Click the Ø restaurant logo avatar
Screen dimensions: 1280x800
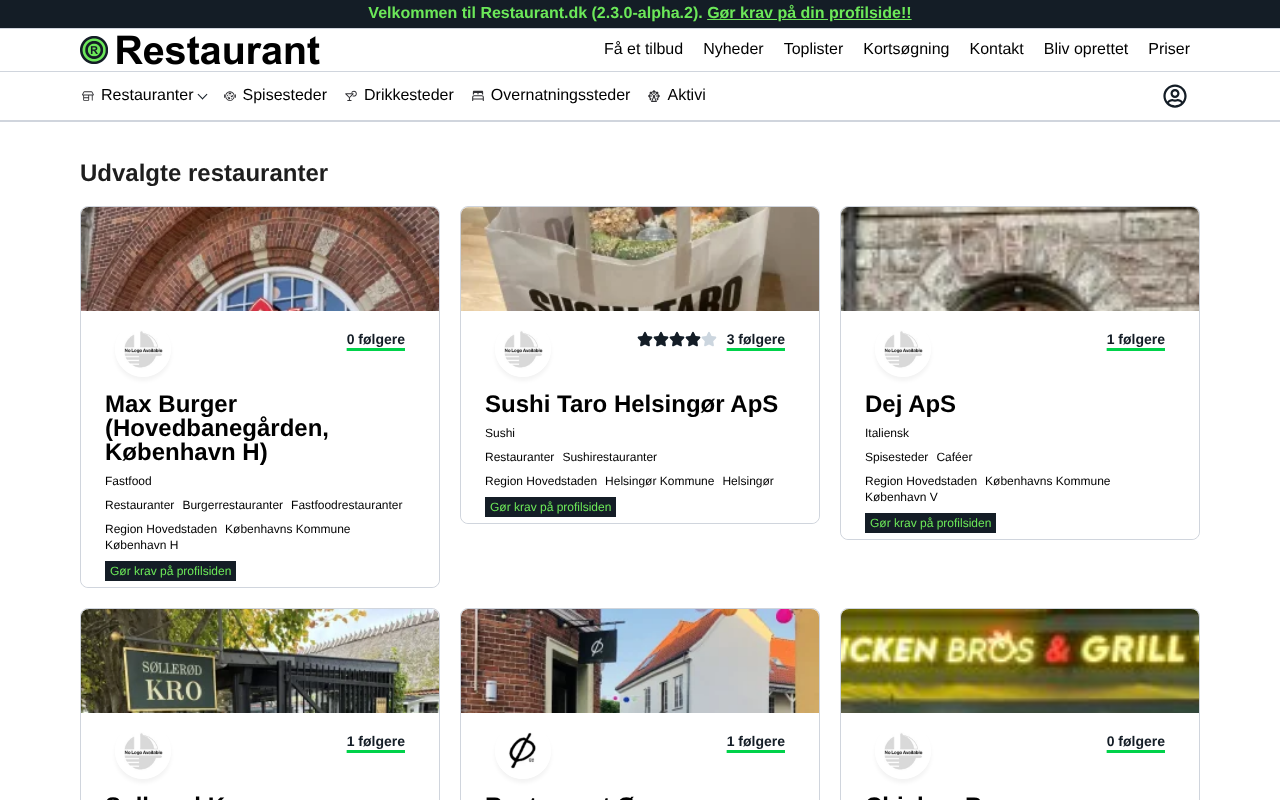click(x=523, y=752)
